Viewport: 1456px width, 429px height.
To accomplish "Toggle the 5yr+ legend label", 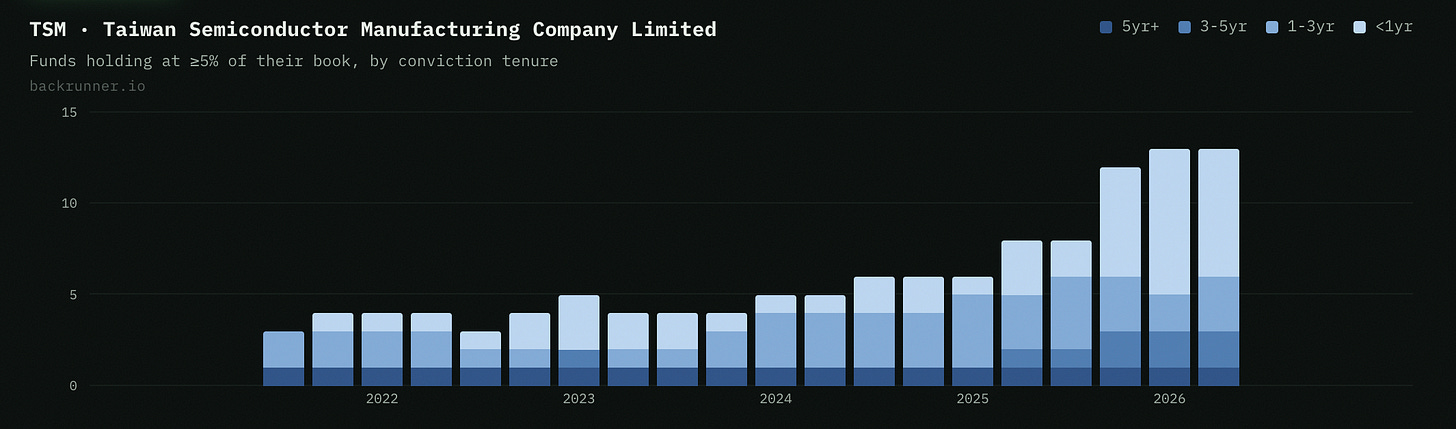I will tap(1138, 27).
